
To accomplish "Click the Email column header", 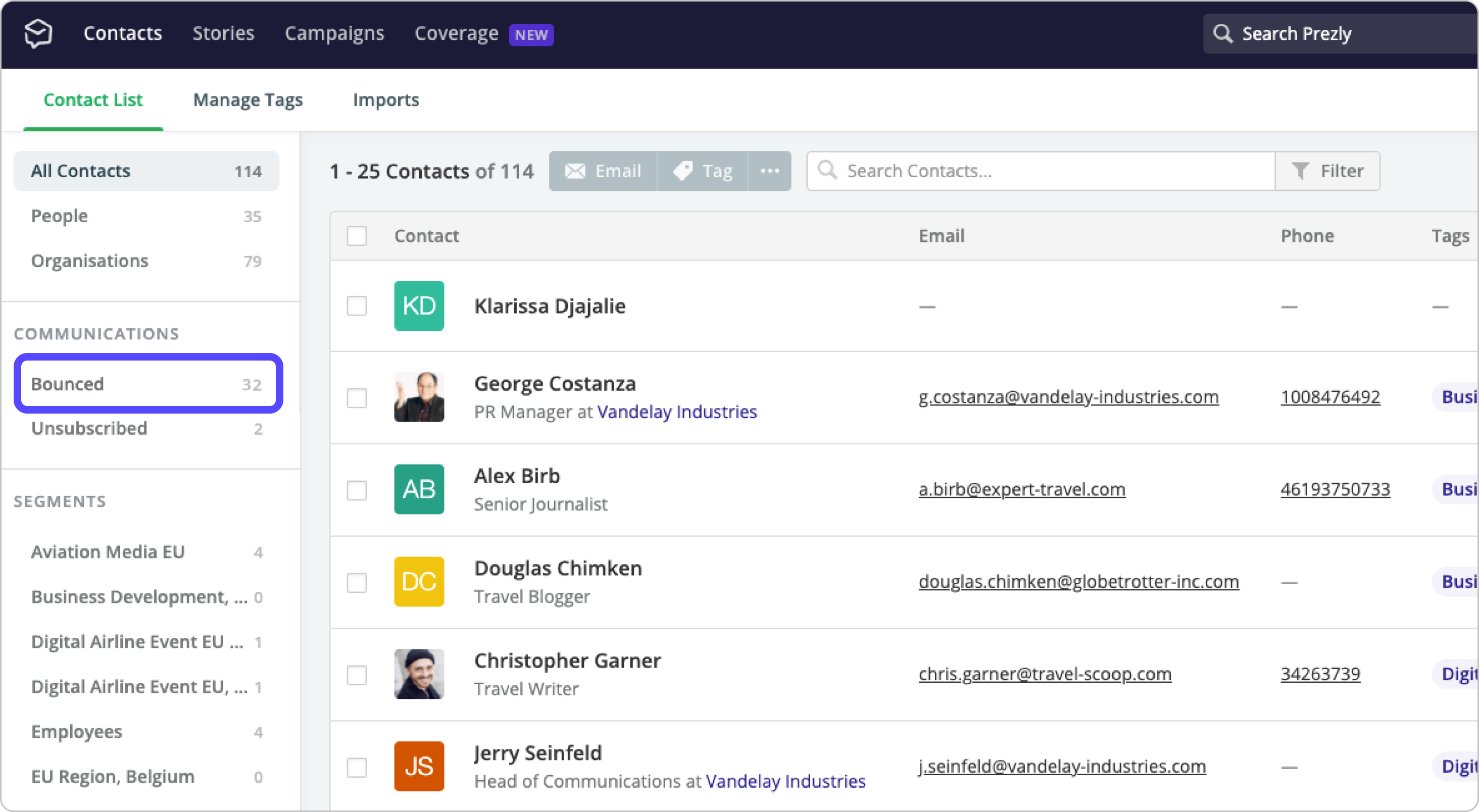I will [942, 236].
